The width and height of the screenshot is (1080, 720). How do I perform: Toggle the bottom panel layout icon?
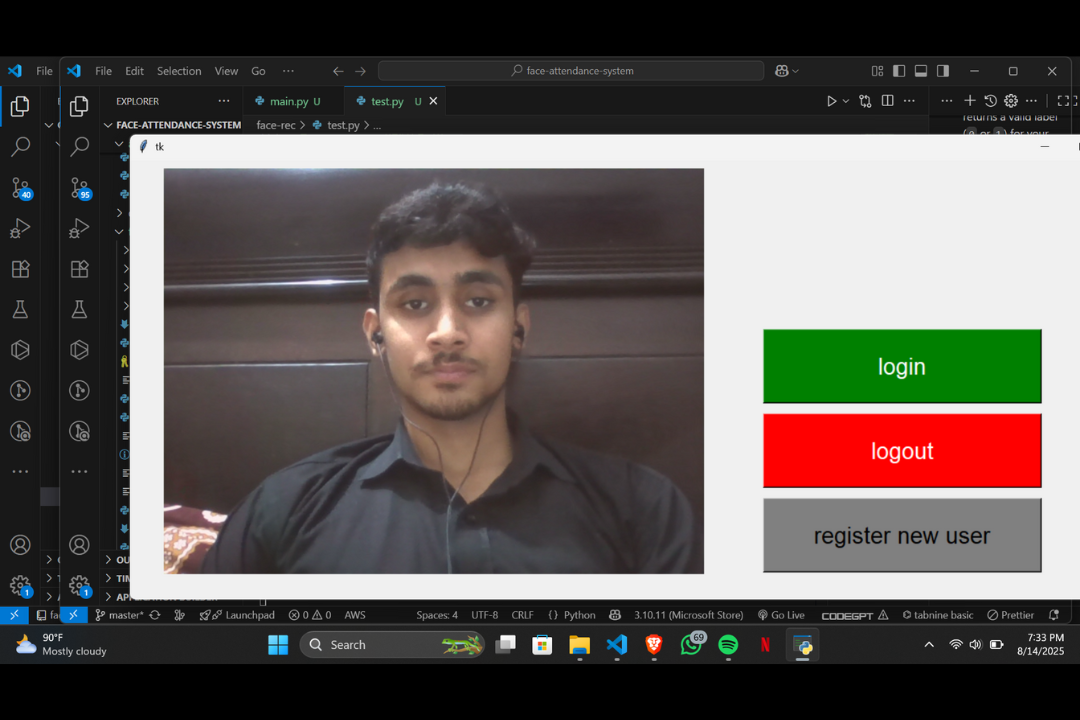click(921, 71)
